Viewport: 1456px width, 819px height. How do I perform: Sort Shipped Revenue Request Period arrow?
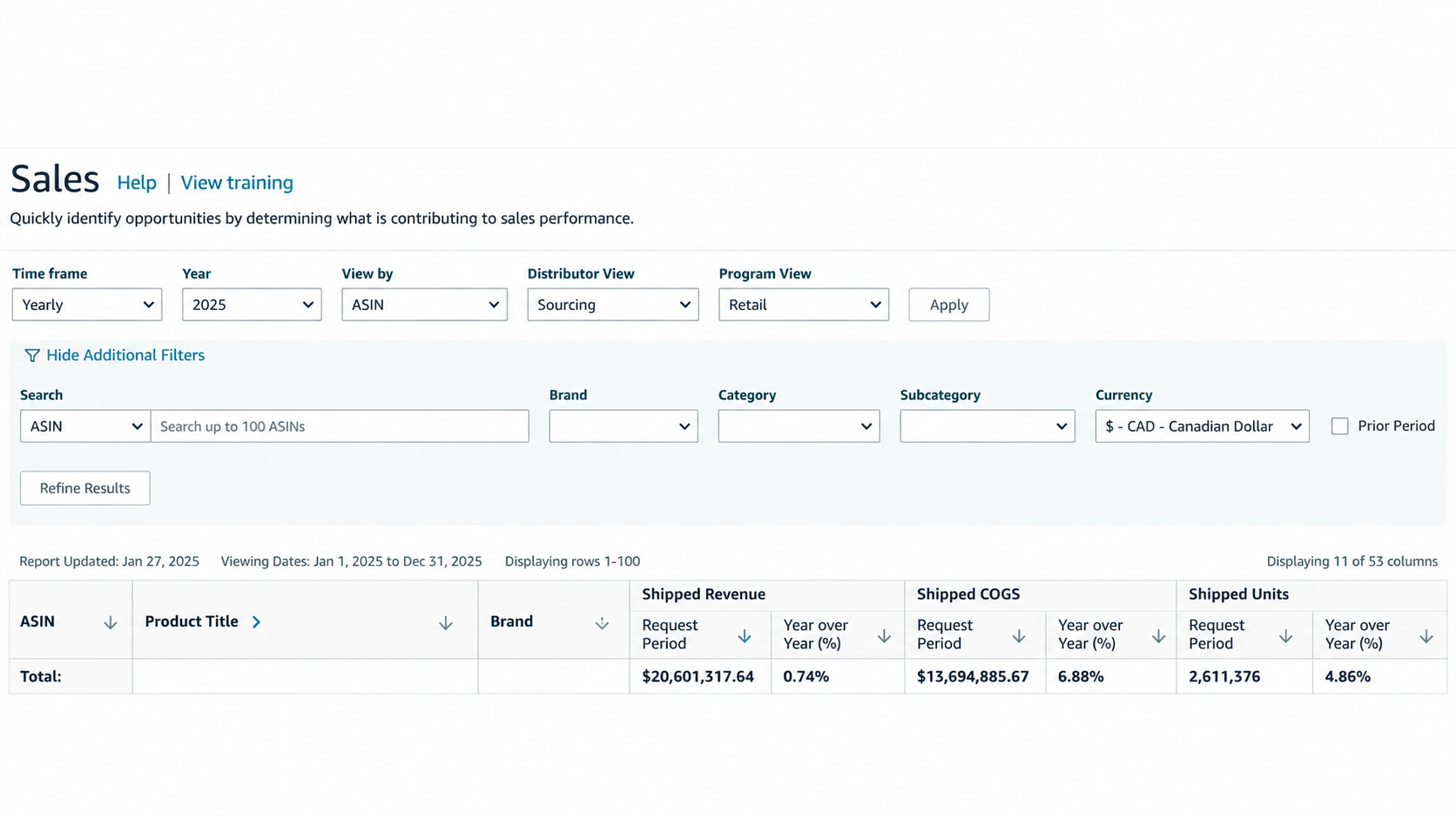745,636
